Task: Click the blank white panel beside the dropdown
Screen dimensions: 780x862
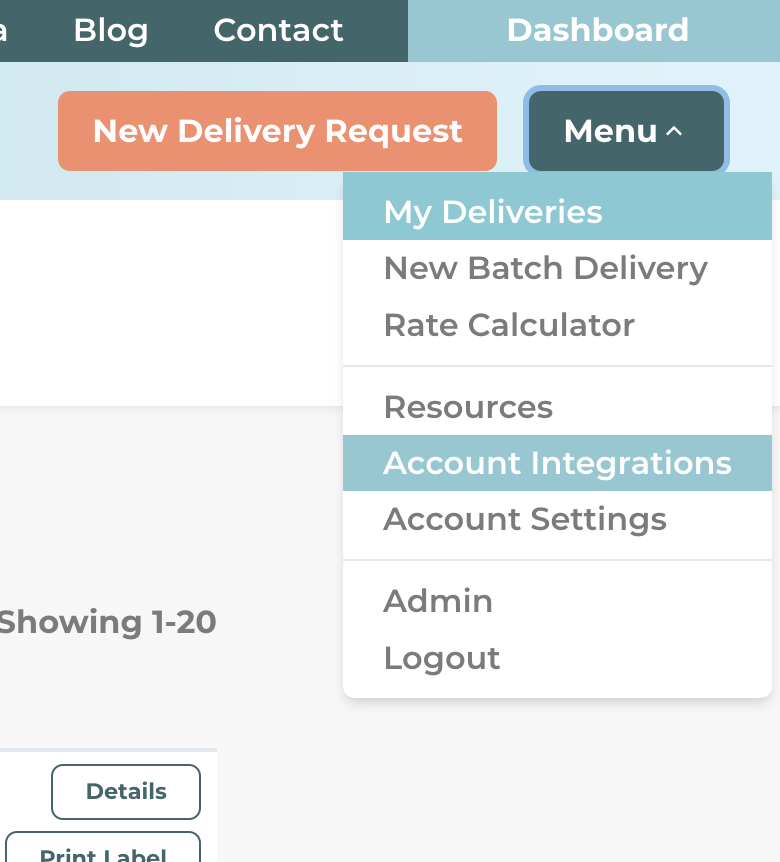Action: (171, 302)
